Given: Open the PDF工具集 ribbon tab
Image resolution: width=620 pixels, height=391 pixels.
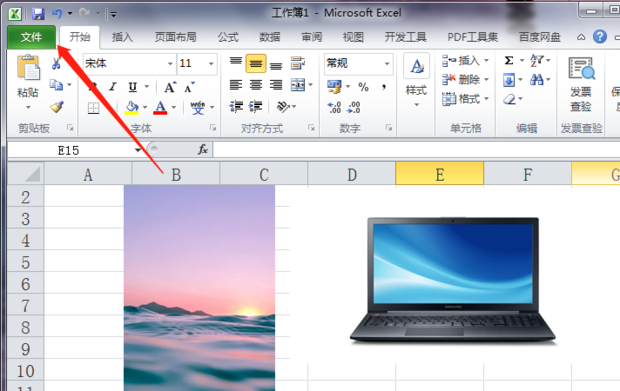Looking at the screenshot, I should click(x=473, y=37).
